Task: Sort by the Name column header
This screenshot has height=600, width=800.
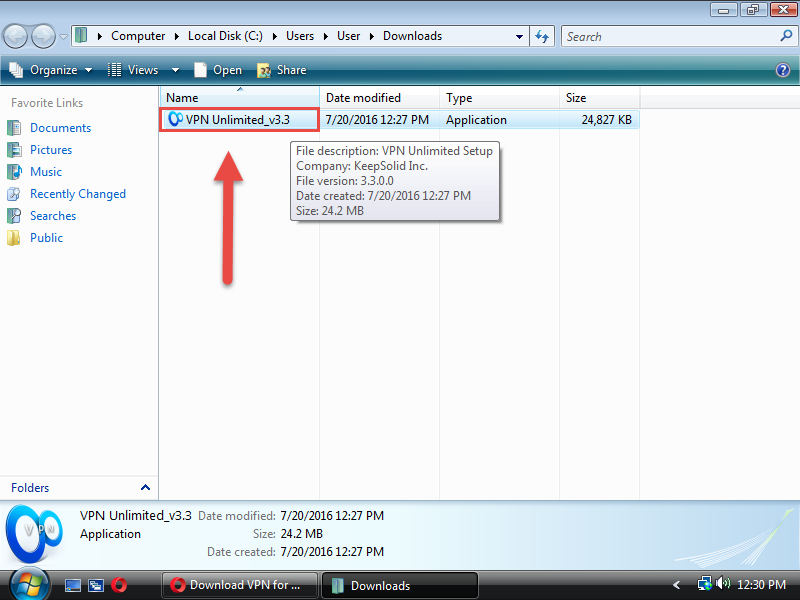Action: pos(239,97)
